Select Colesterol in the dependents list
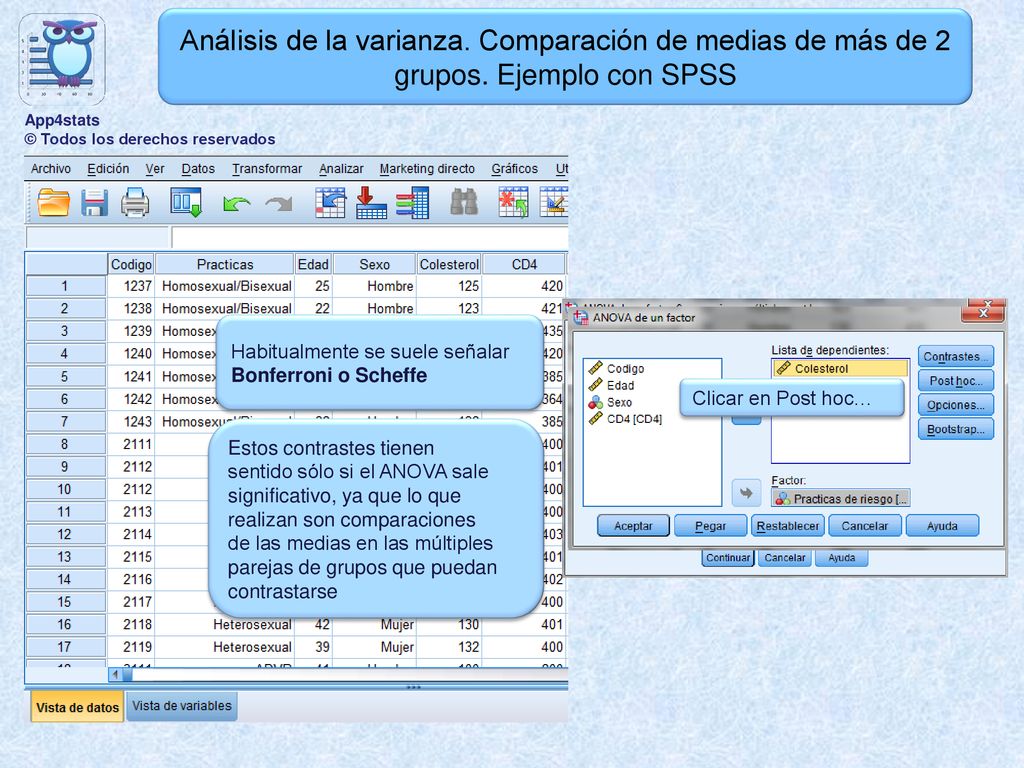 [x=840, y=368]
